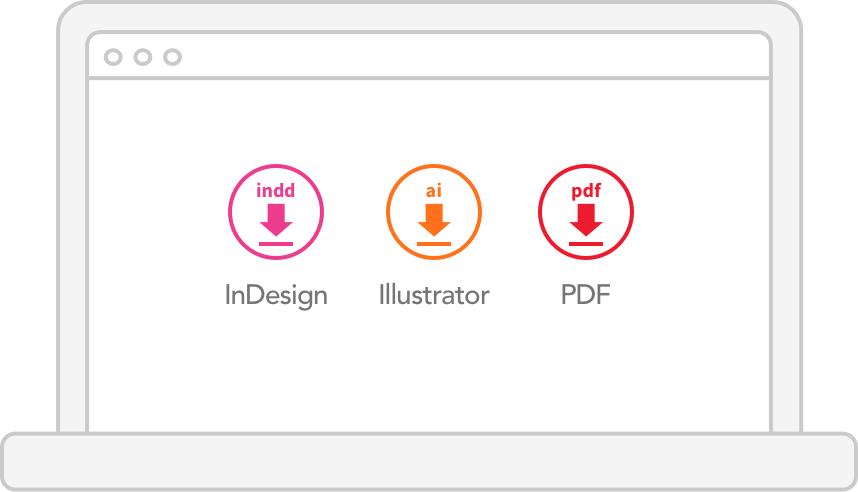This screenshot has height=492, width=858.
Task: Click the red bar beneath the pdf arrow
Action: point(586,244)
